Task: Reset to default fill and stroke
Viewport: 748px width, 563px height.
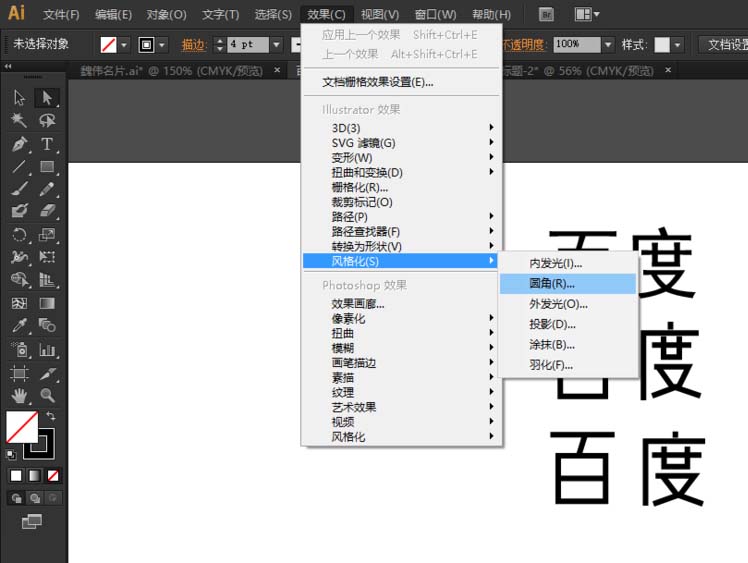Action: 10,454
